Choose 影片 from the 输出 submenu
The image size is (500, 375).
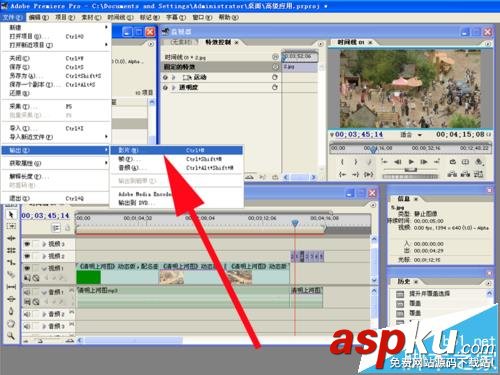click(x=177, y=150)
